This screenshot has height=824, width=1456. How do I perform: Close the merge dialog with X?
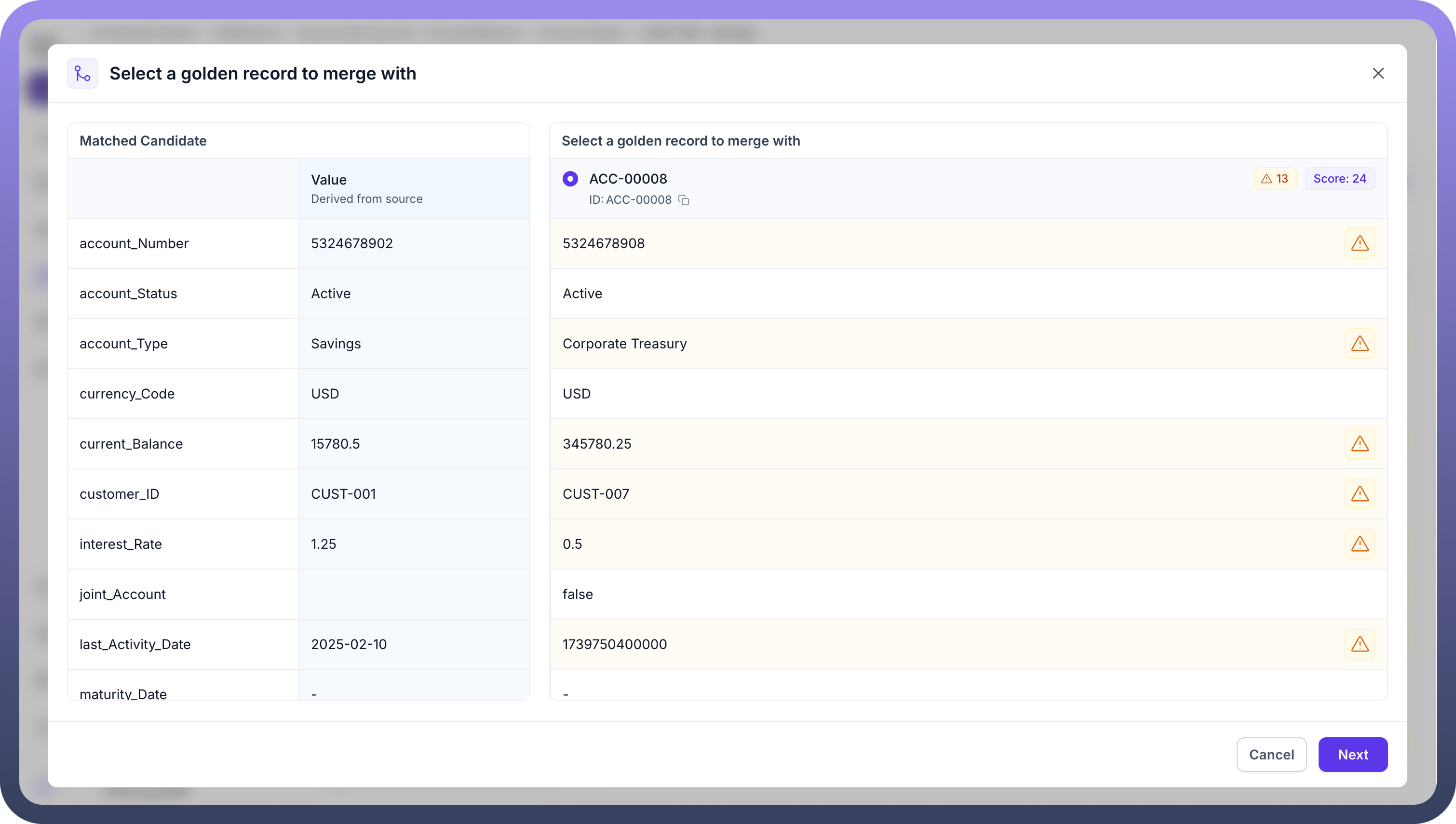point(1378,74)
